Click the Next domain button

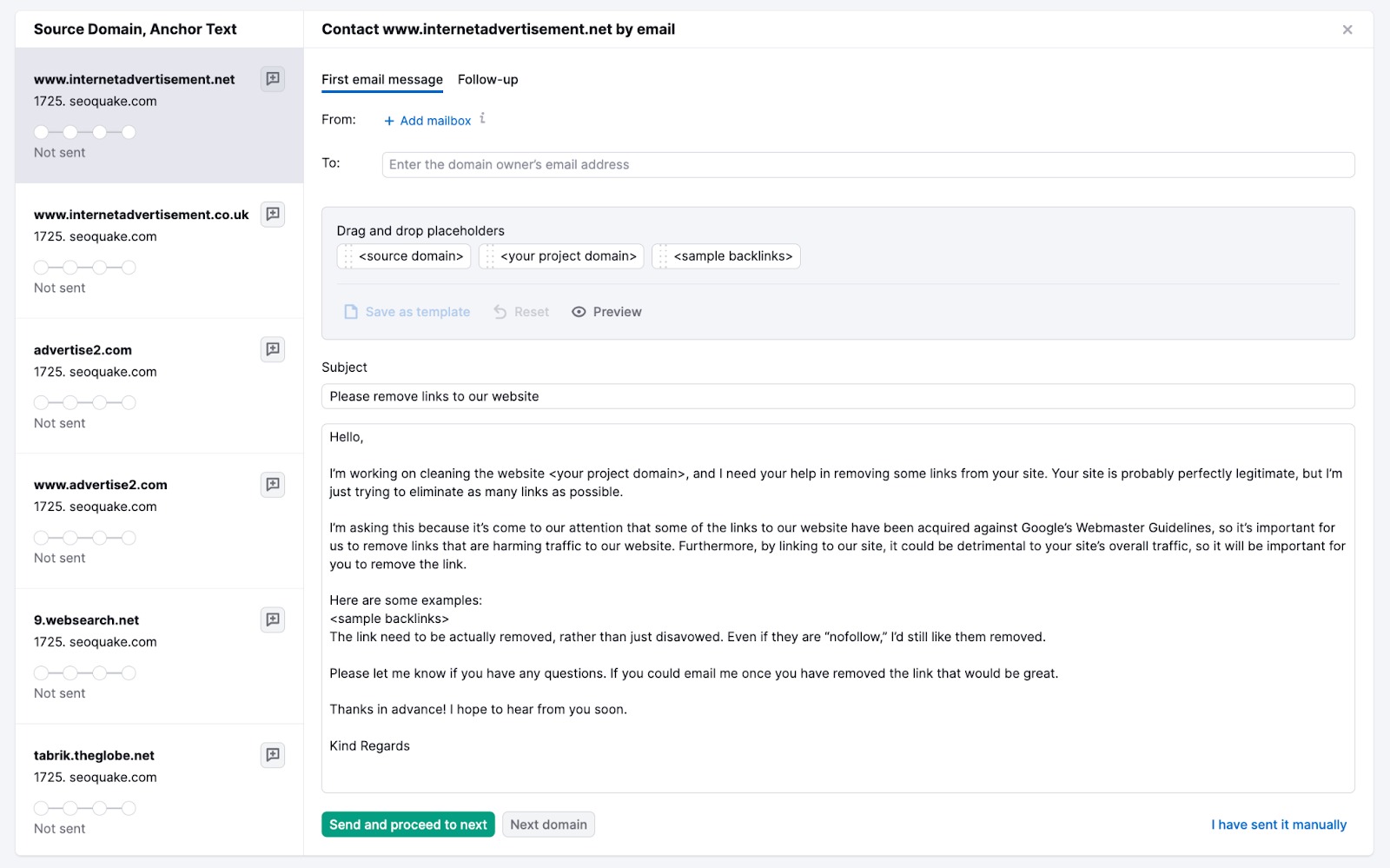(x=548, y=824)
